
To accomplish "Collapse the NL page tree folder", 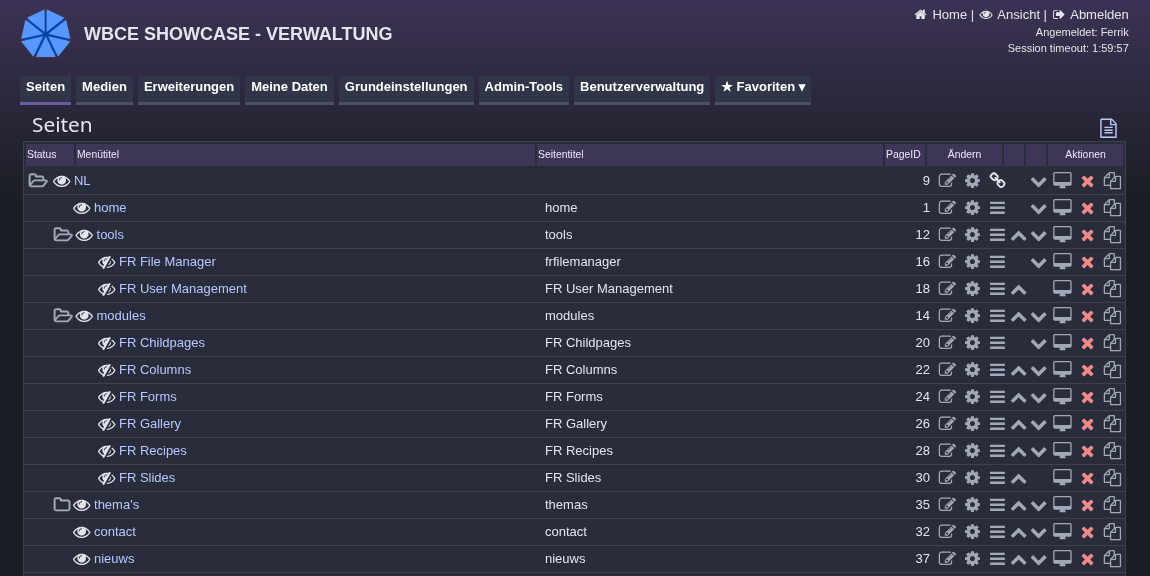I will tap(37, 181).
